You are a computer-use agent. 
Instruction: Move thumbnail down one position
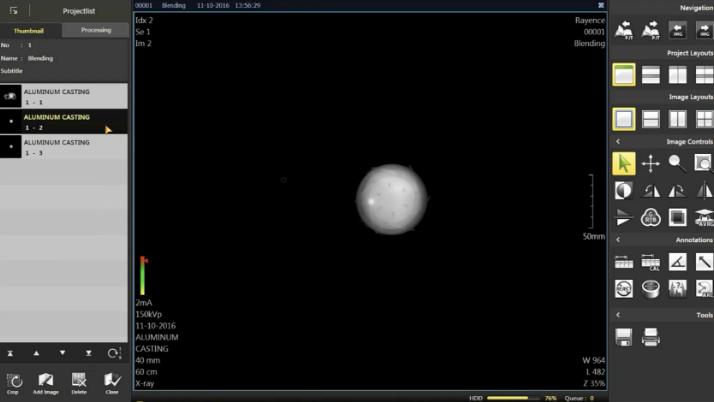click(x=62, y=353)
